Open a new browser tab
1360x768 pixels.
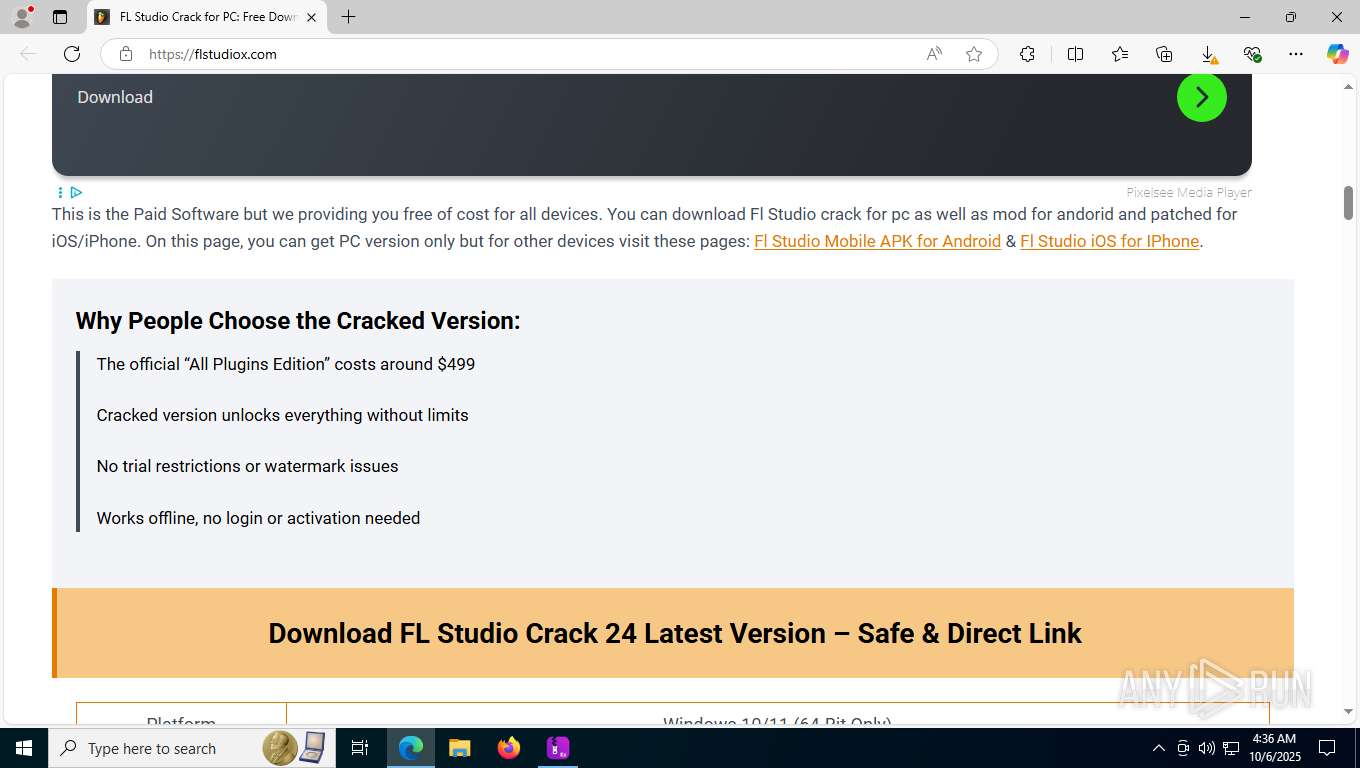pos(348,17)
